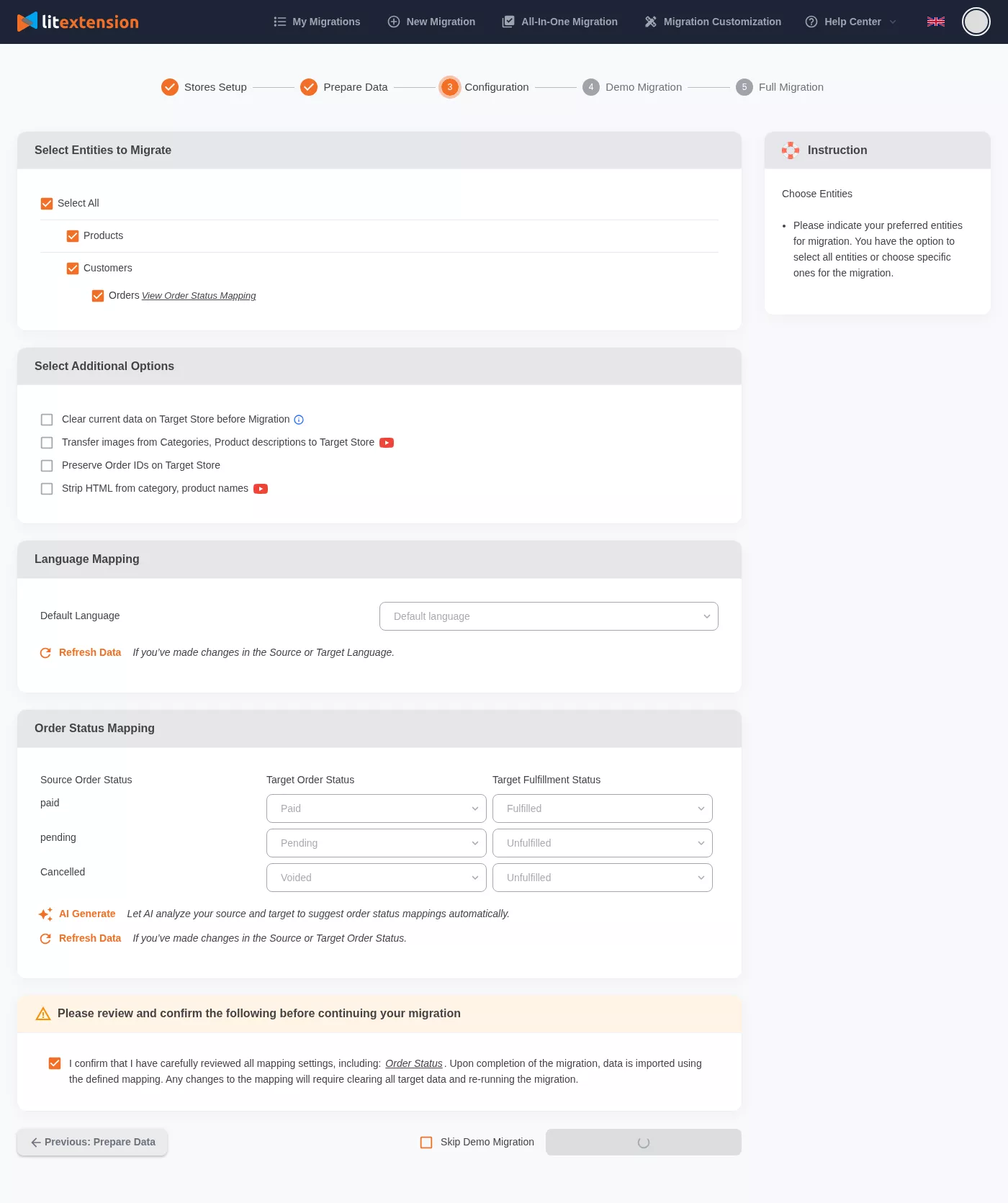The image size is (1008, 1203).
Task: Go back to Previous: Prepare Data
Action: pyautogui.click(x=92, y=1142)
